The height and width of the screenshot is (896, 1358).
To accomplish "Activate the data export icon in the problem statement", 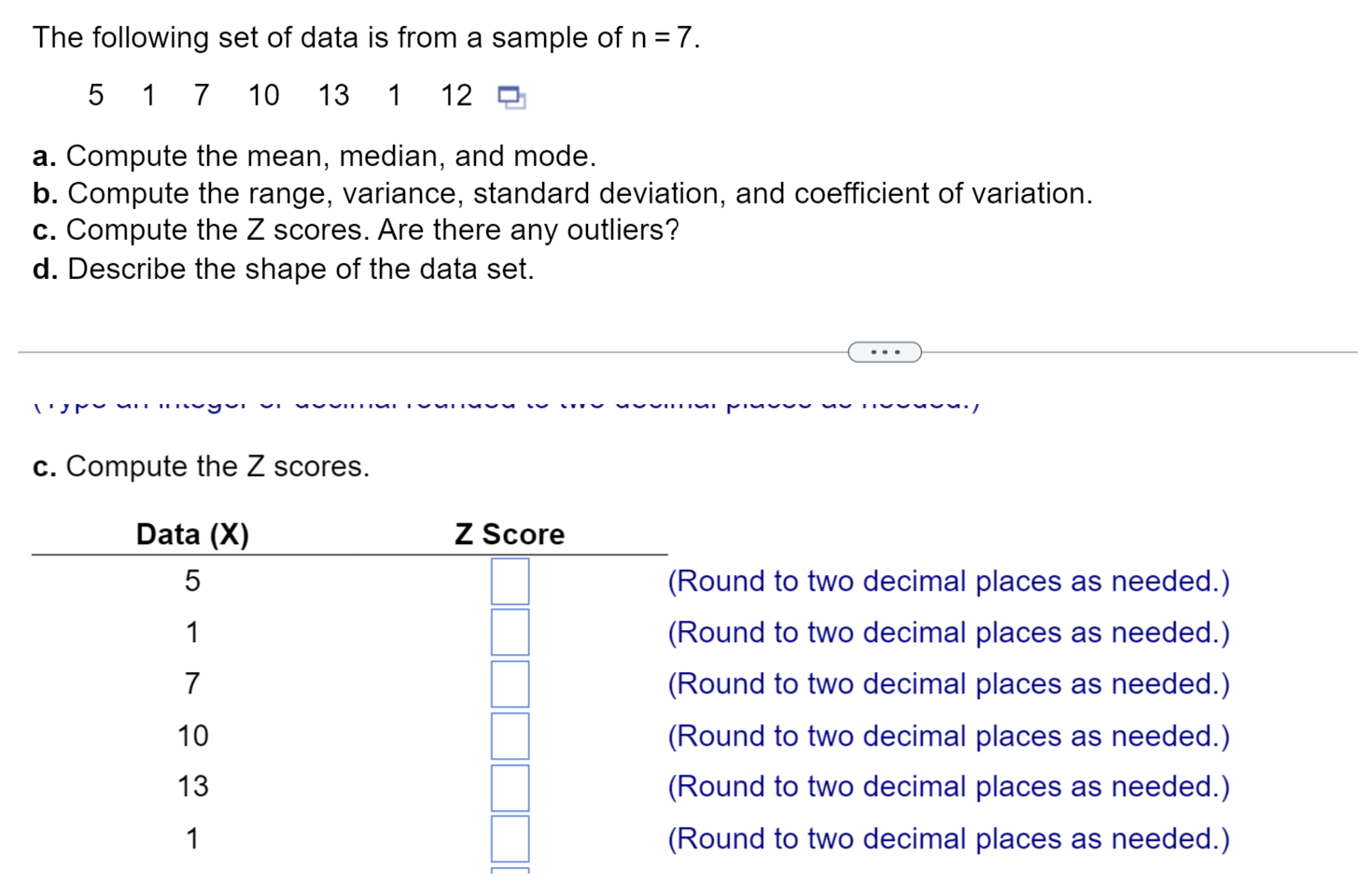I will [x=511, y=96].
